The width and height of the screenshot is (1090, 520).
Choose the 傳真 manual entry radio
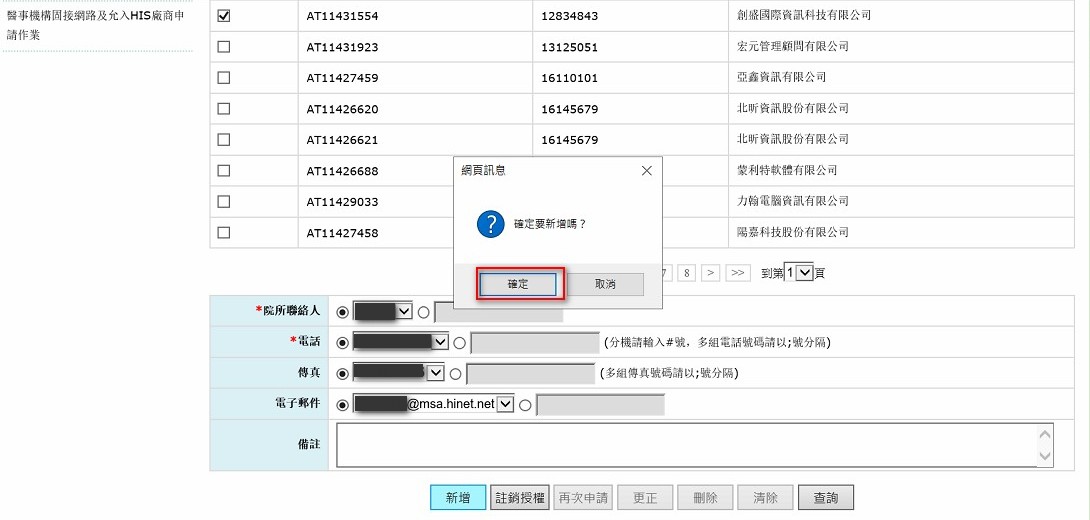tap(455, 374)
